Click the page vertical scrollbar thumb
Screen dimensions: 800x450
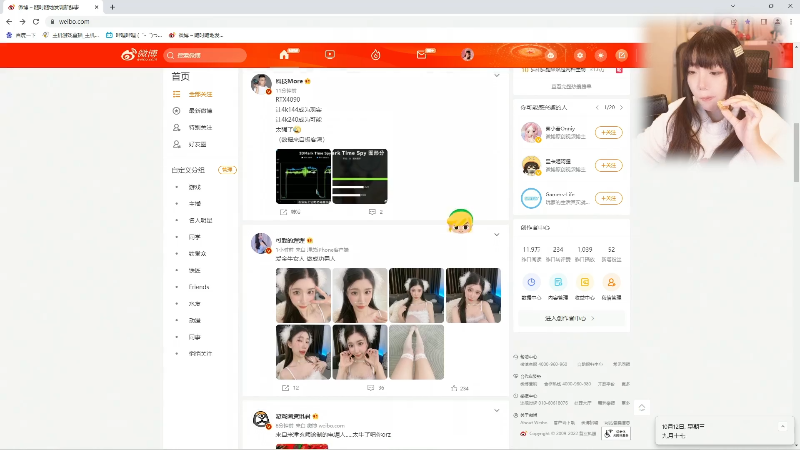coord(796,152)
